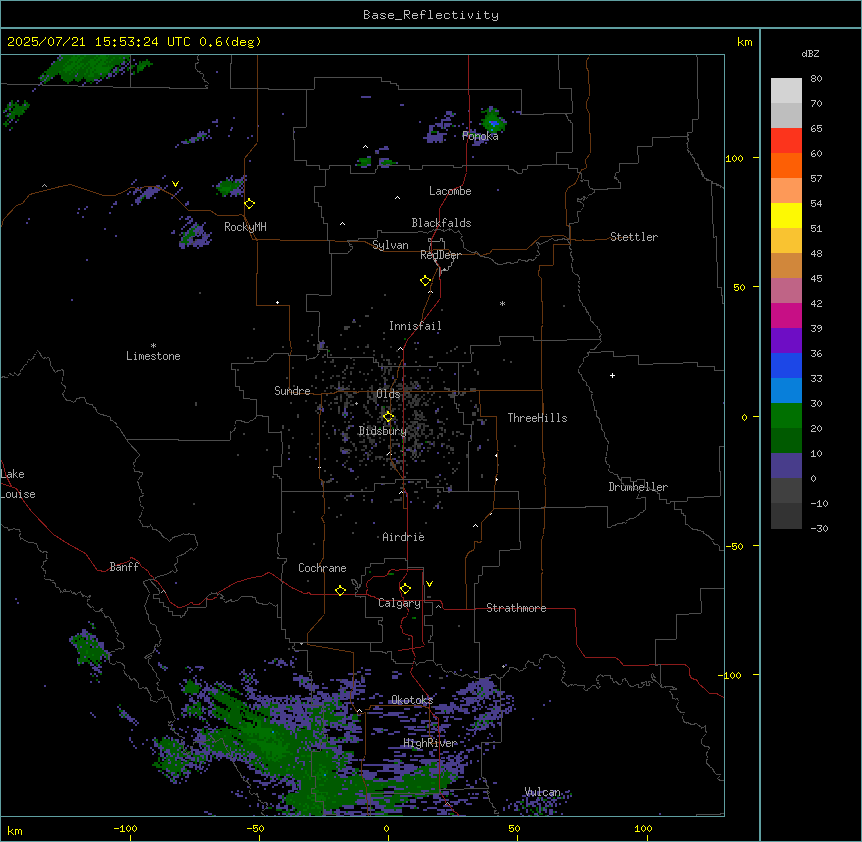Viewport: 862px width, 842px height.
Task: Click the Limestone label
Action: click(x=153, y=356)
